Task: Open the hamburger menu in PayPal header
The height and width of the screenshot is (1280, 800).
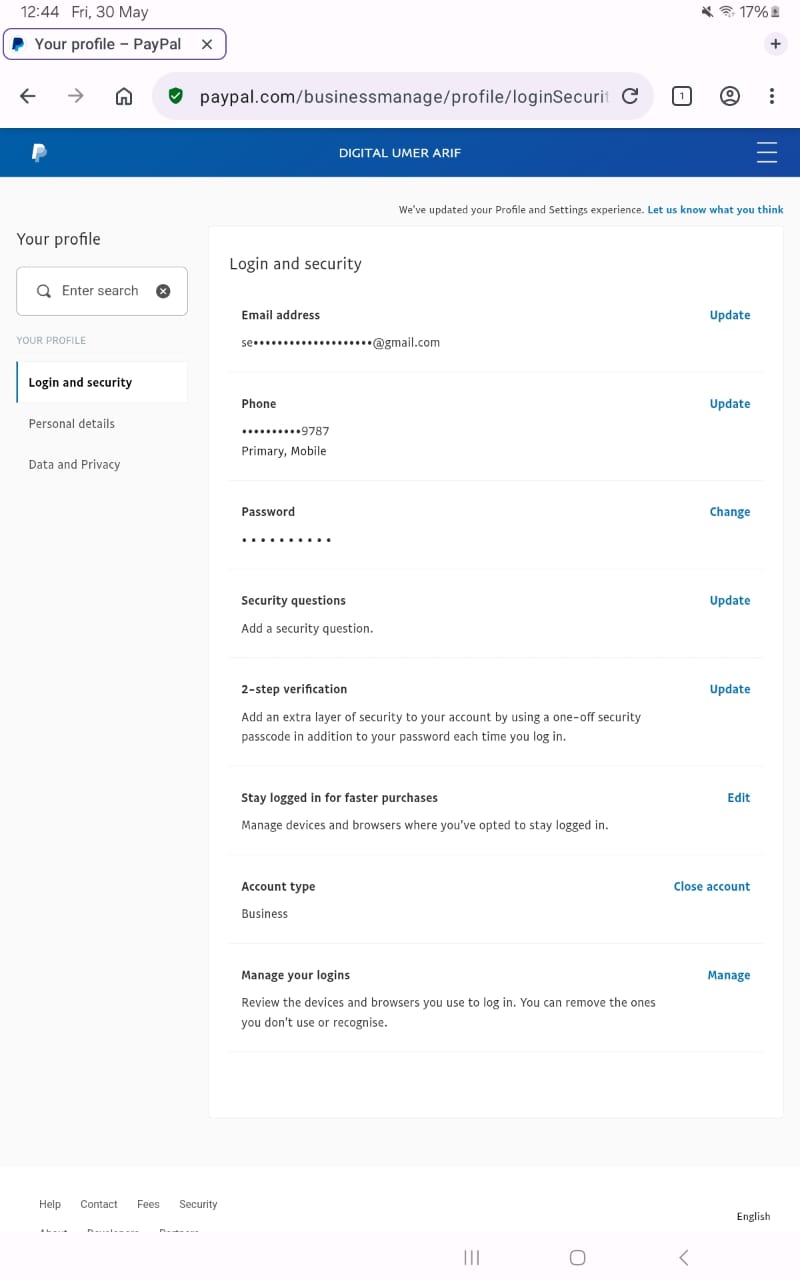Action: point(767,153)
